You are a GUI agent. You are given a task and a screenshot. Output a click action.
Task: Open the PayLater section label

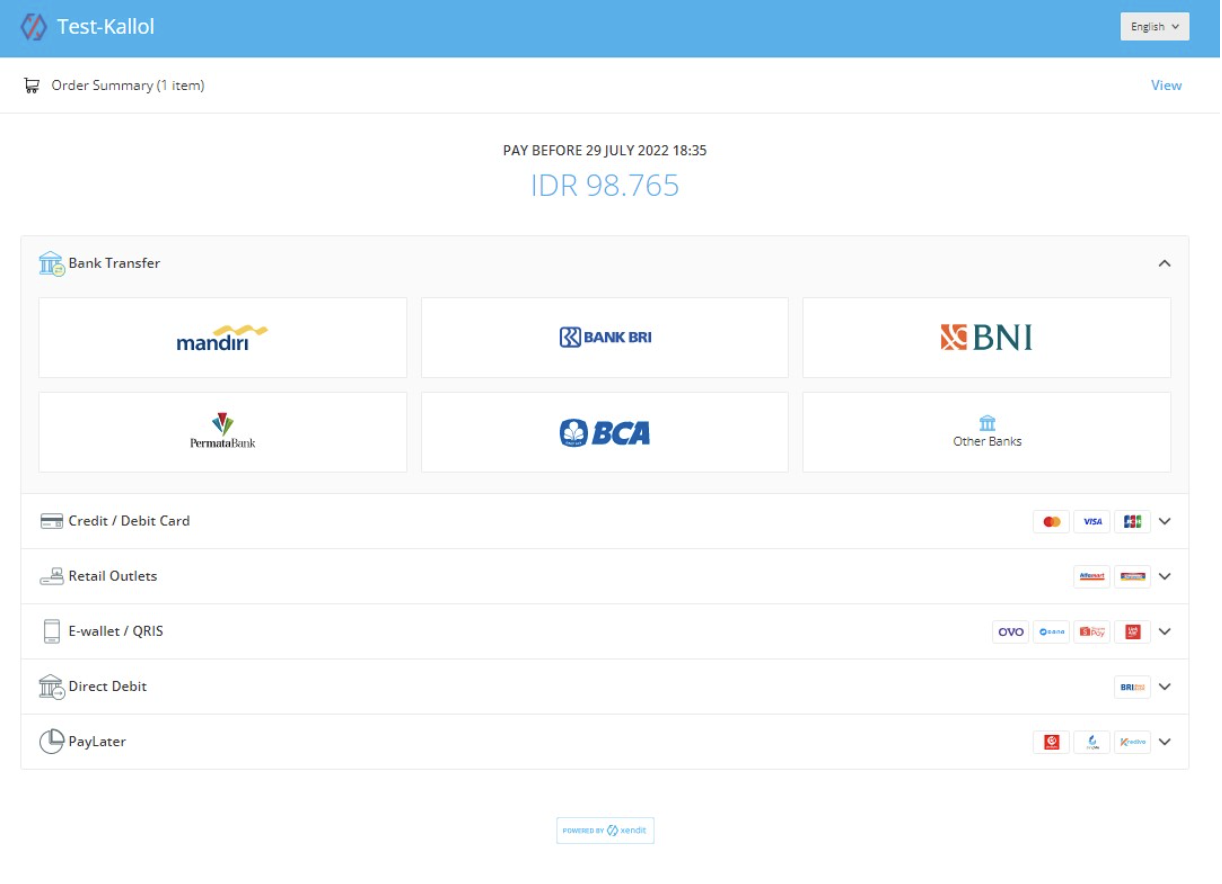(x=97, y=742)
